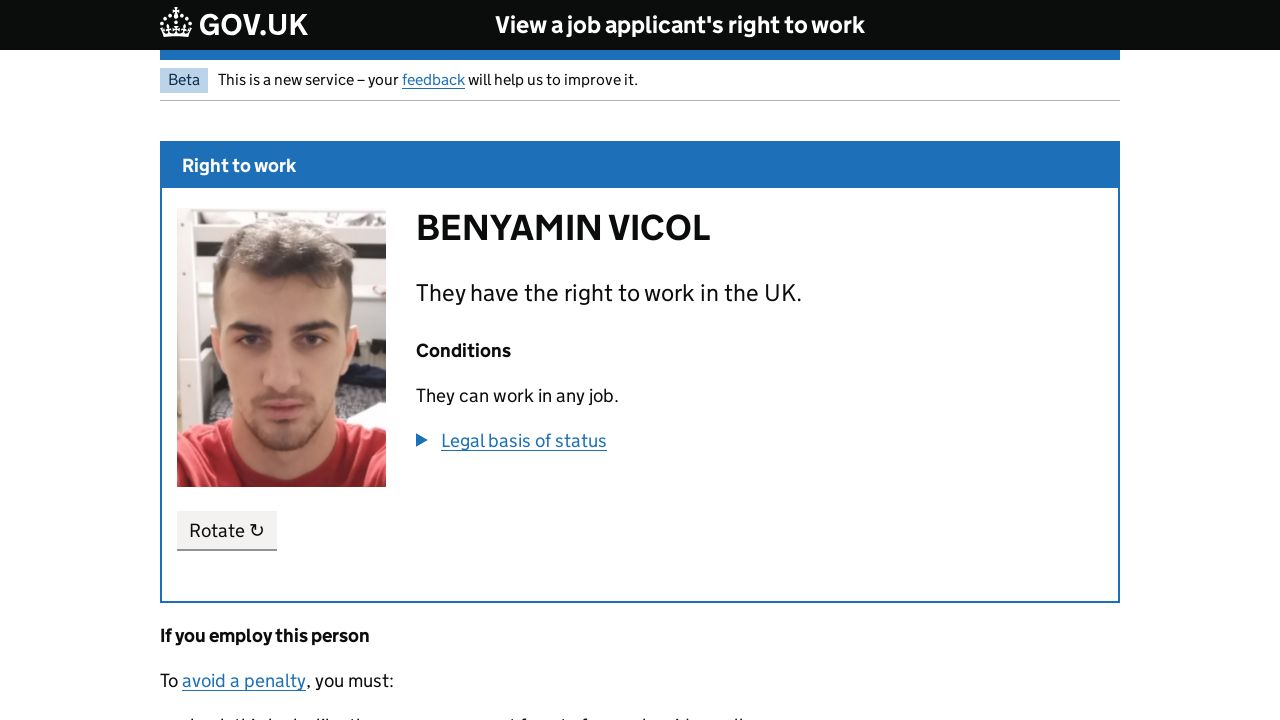Viewport: 1280px width, 720px height.
Task: Click the applicant's photo
Action: coord(281,348)
